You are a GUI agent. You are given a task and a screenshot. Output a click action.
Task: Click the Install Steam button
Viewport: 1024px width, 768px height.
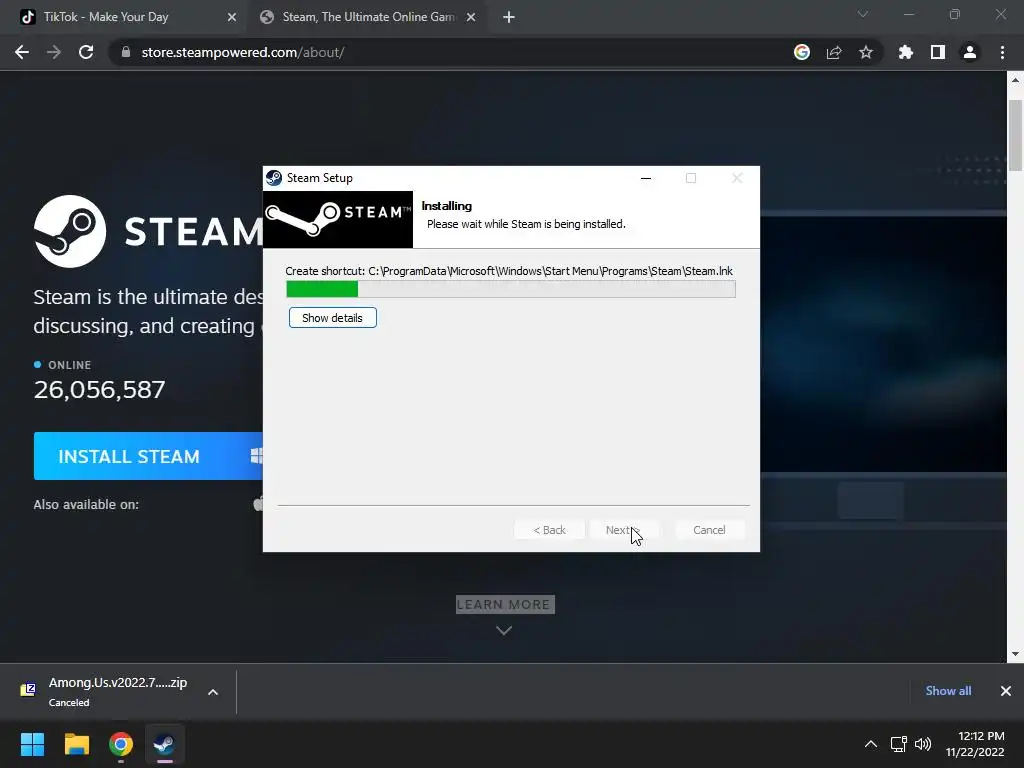tap(148, 456)
